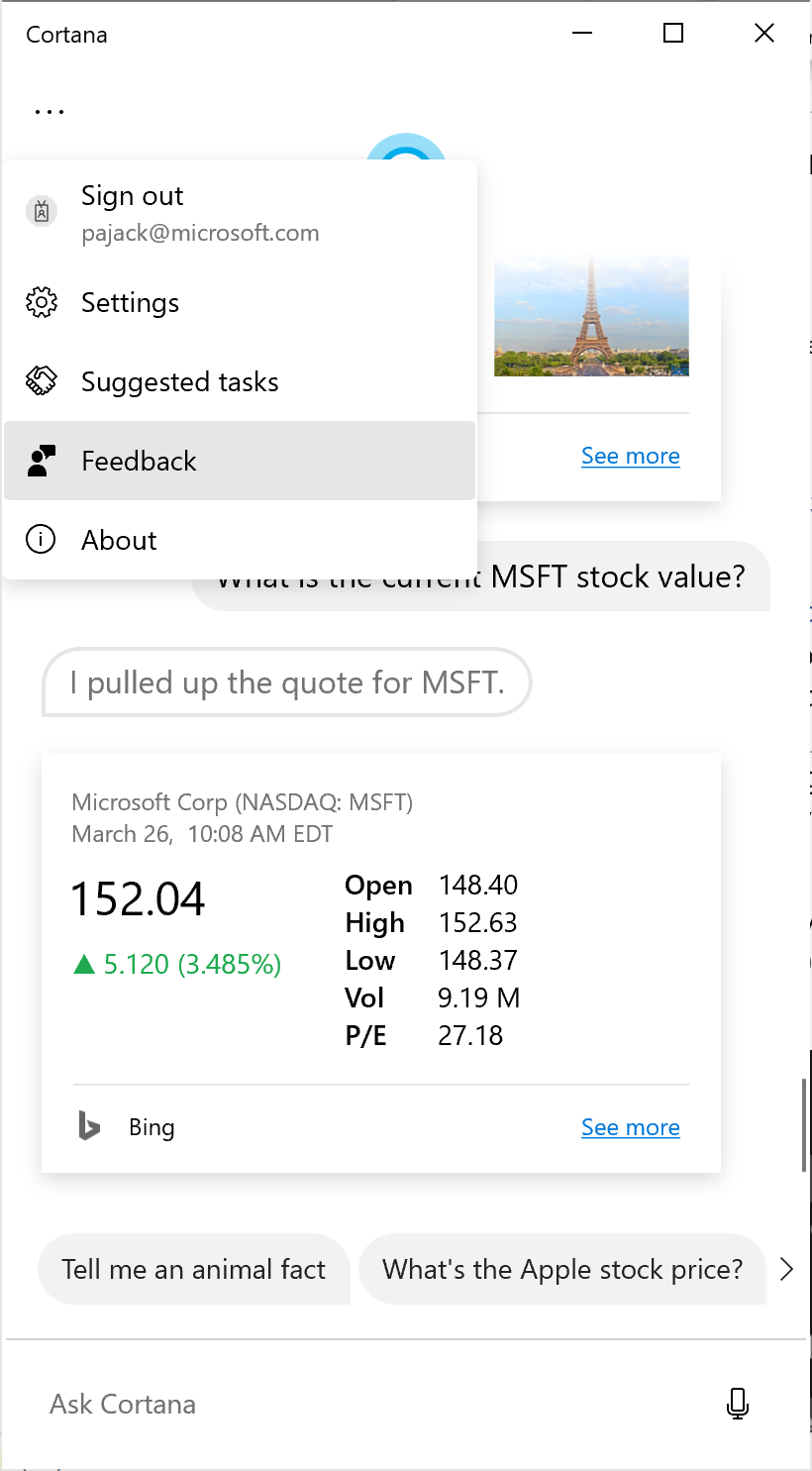Click the About info icon
This screenshot has width=812, height=1471.
41,540
